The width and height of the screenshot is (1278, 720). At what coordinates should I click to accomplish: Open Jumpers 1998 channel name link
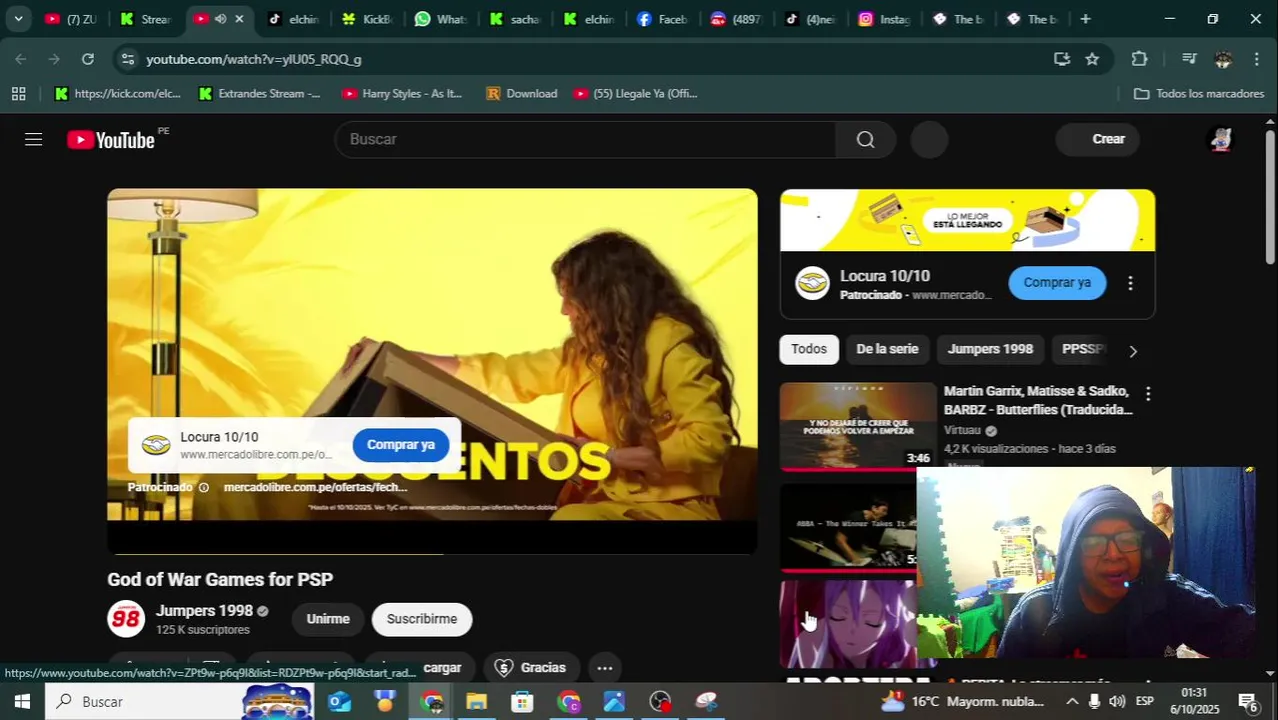[204, 611]
